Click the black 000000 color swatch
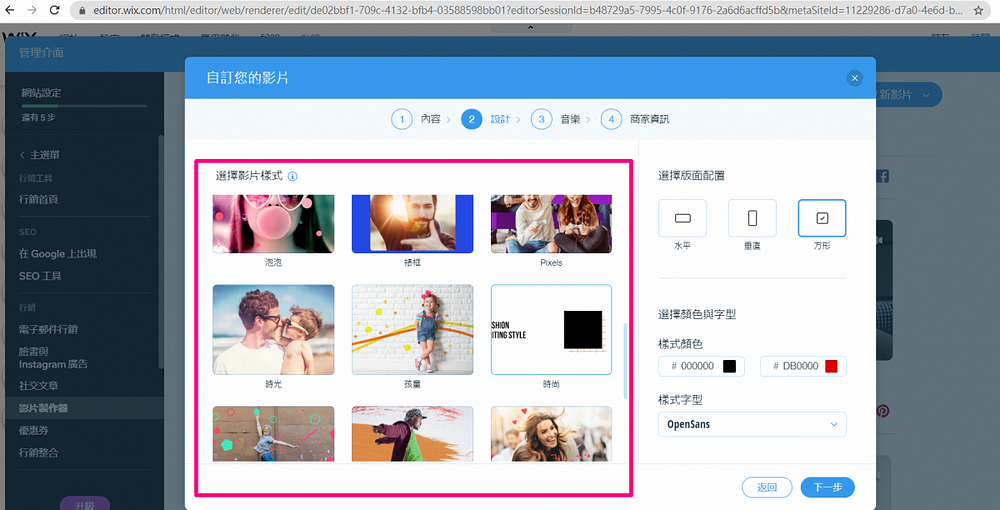Viewport: 1000px width, 510px height. click(x=729, y=366)
